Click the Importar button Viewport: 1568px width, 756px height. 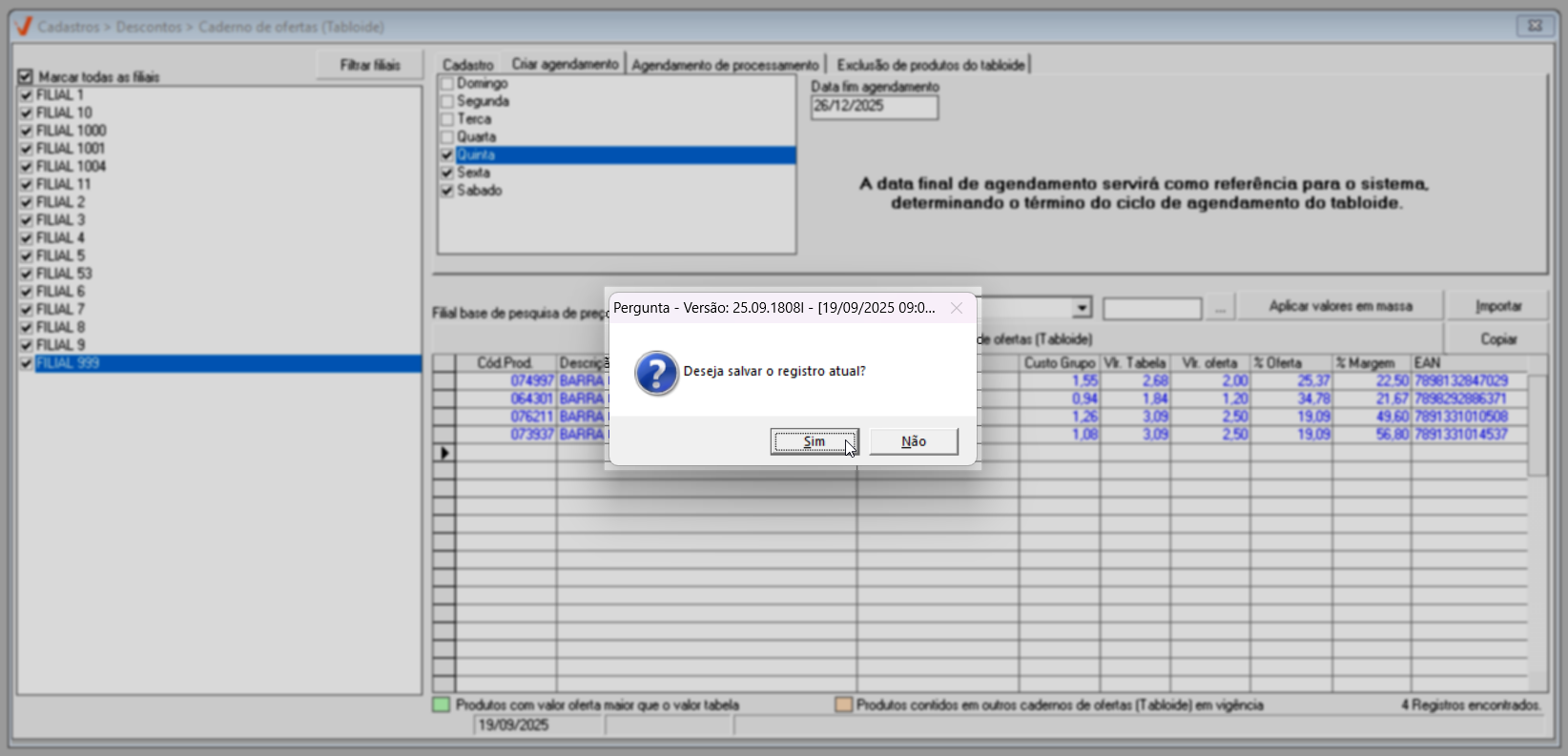tap(1498, 306)
